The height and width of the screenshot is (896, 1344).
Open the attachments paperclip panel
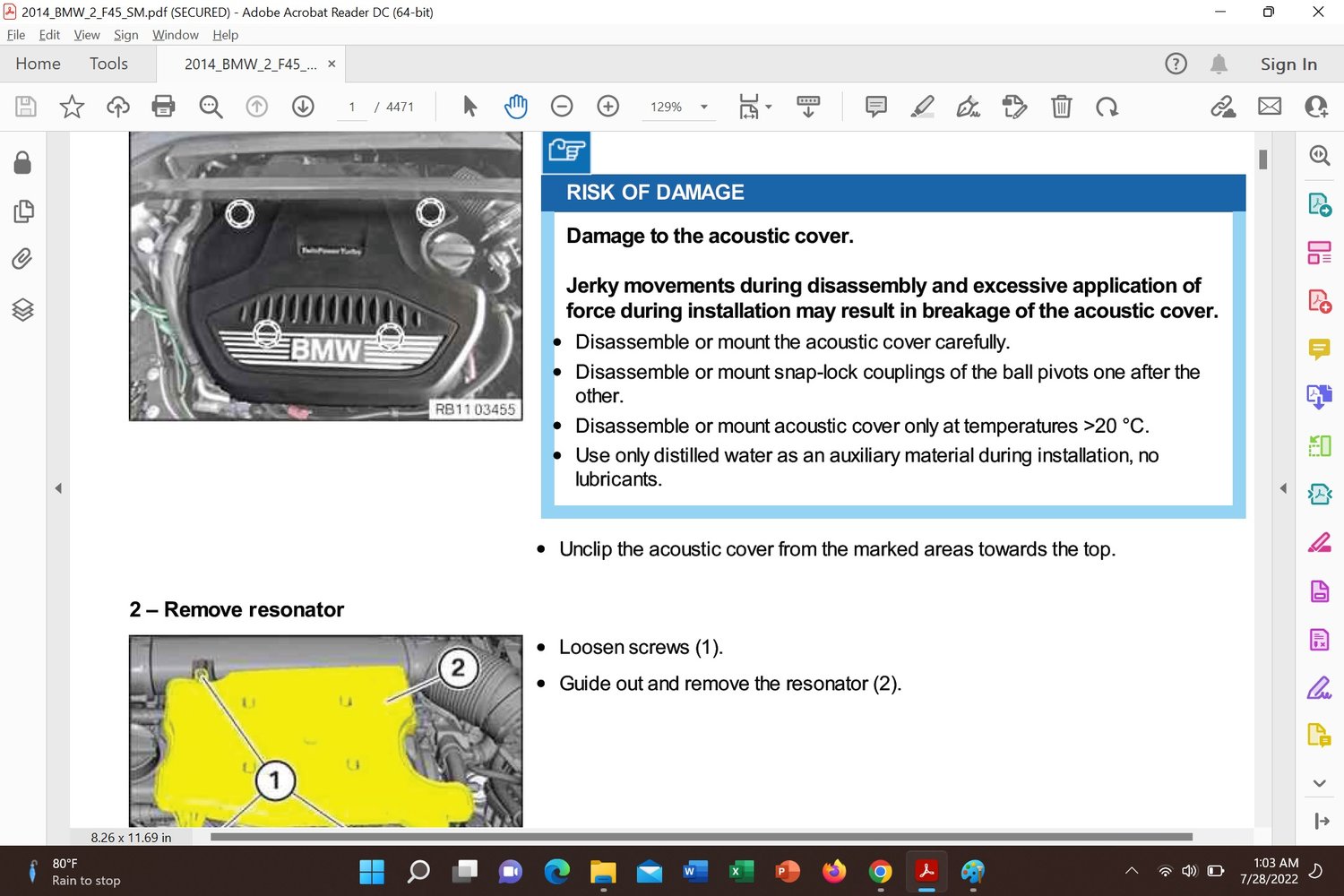pos(22,260)
